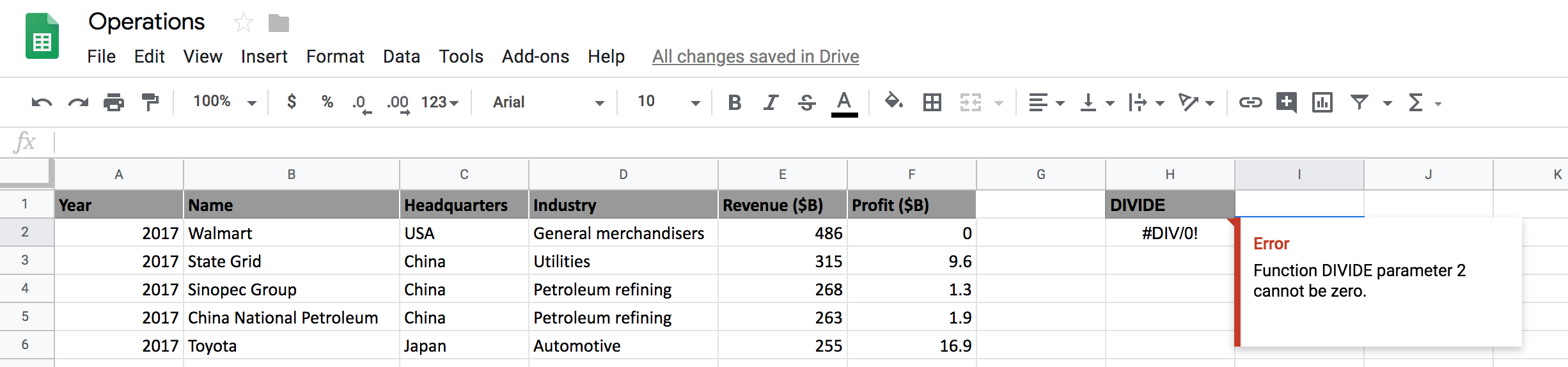Select the Utilities industry cell
This screenshot has width=1568, height=367.
pos(623,261)
